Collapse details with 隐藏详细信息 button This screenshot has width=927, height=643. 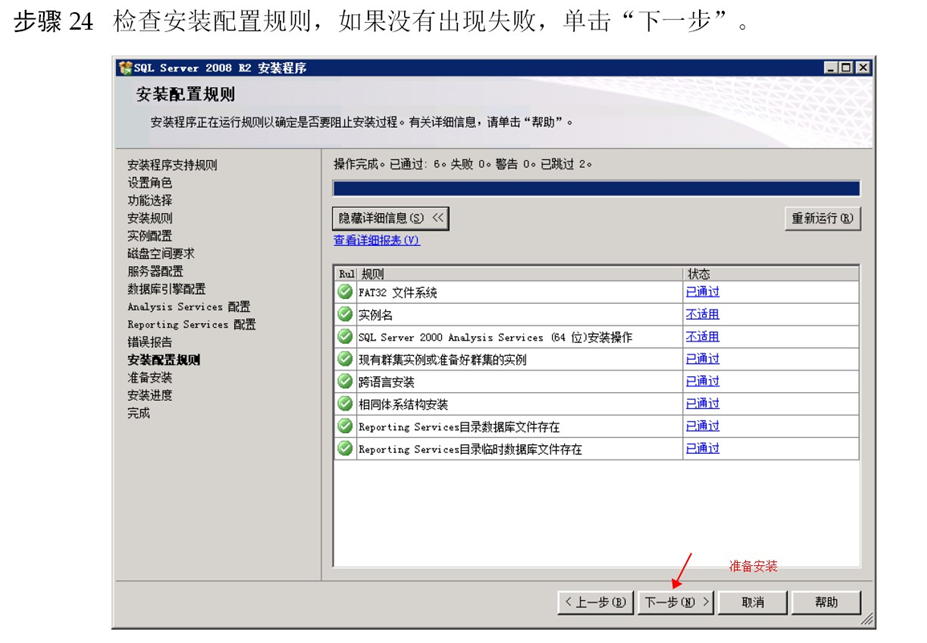pos(391,218)
